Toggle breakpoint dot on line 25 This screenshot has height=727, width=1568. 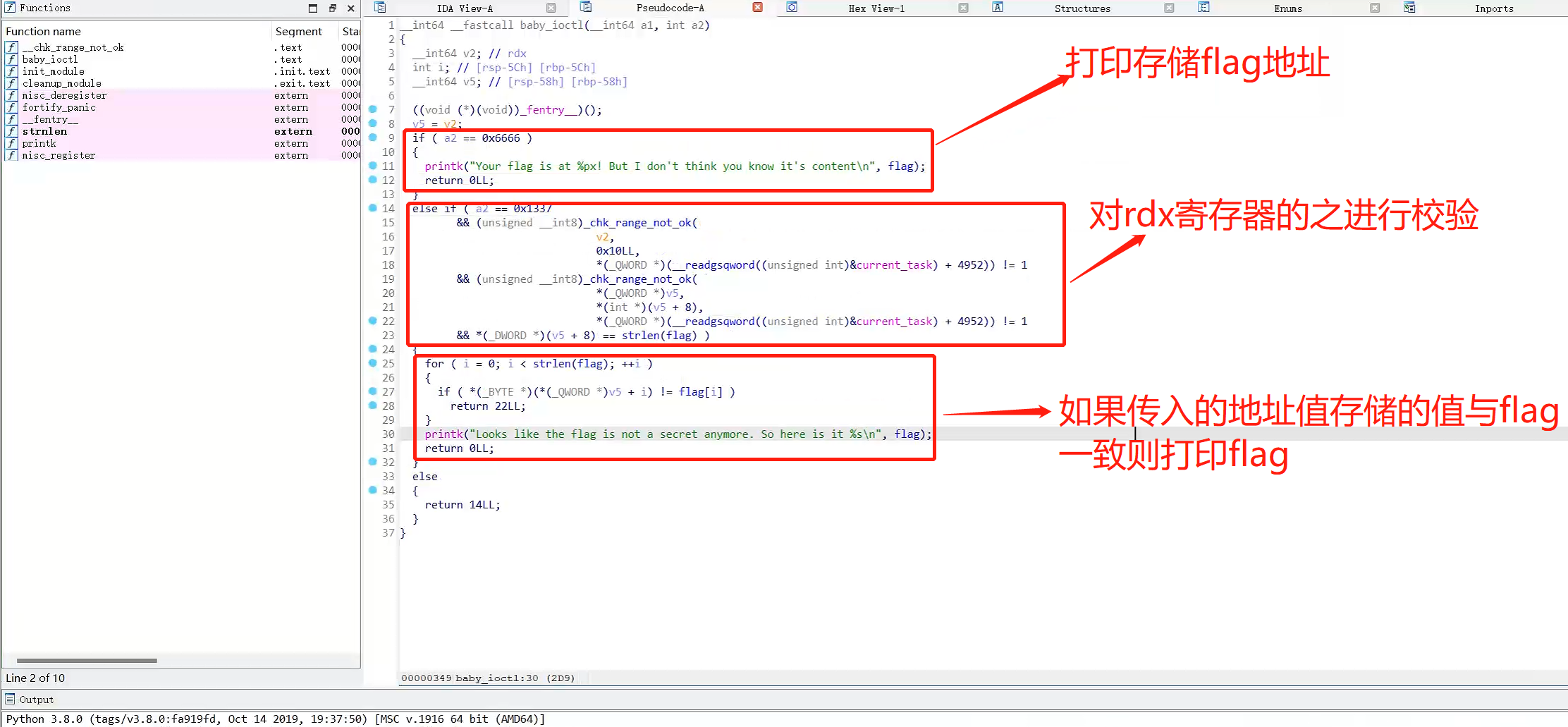point(373,363)
